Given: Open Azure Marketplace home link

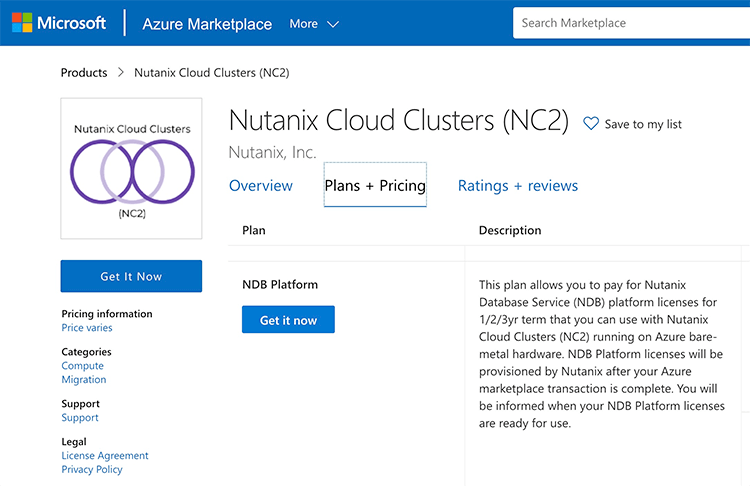Looking at the screenshot, I should point(207,24).
